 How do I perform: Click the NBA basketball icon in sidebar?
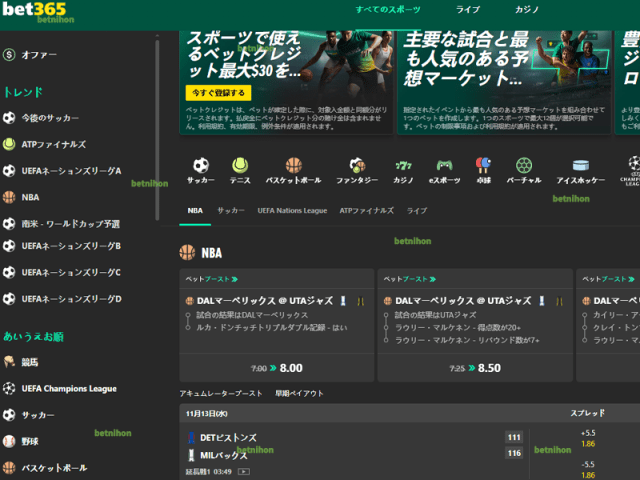click(9, 197)
